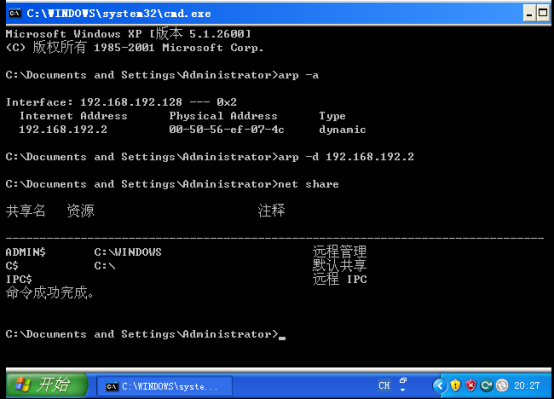Click the IPC$ share name

[x=19, y=279]
